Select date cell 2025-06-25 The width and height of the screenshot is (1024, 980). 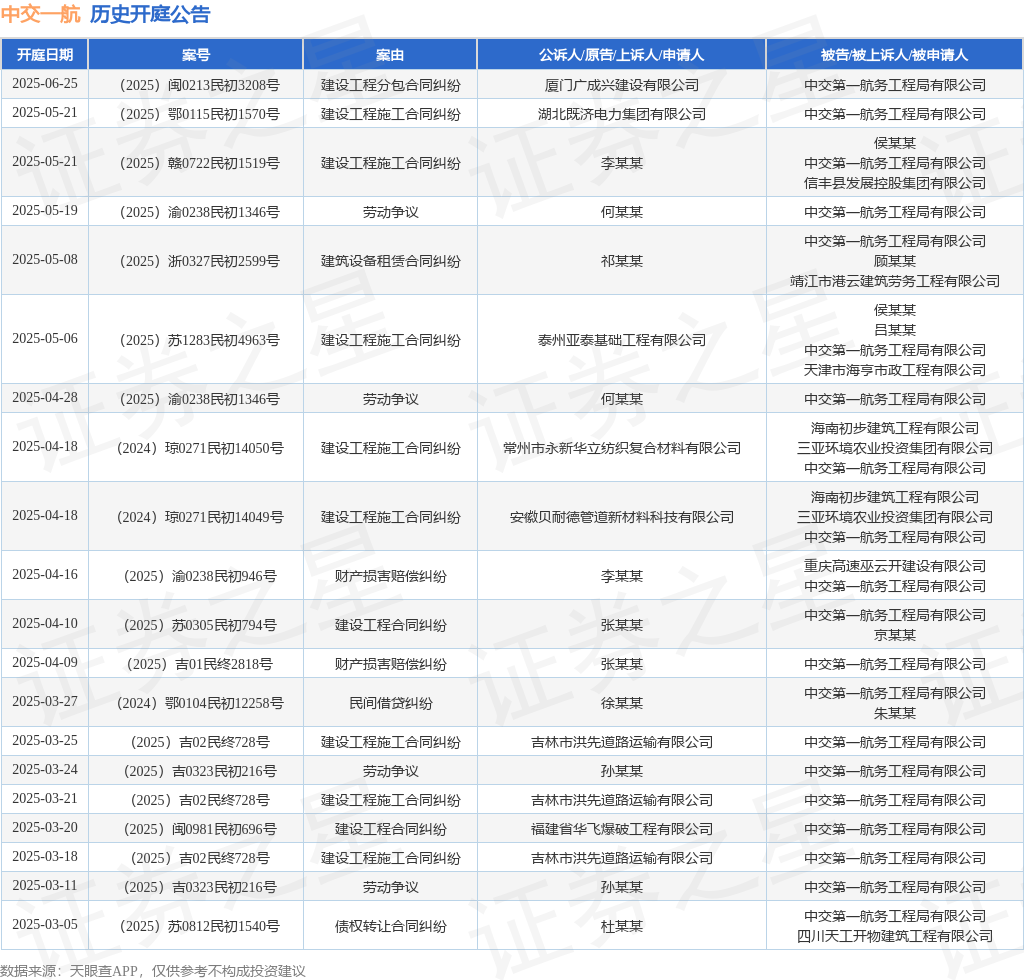coord(44,84)
